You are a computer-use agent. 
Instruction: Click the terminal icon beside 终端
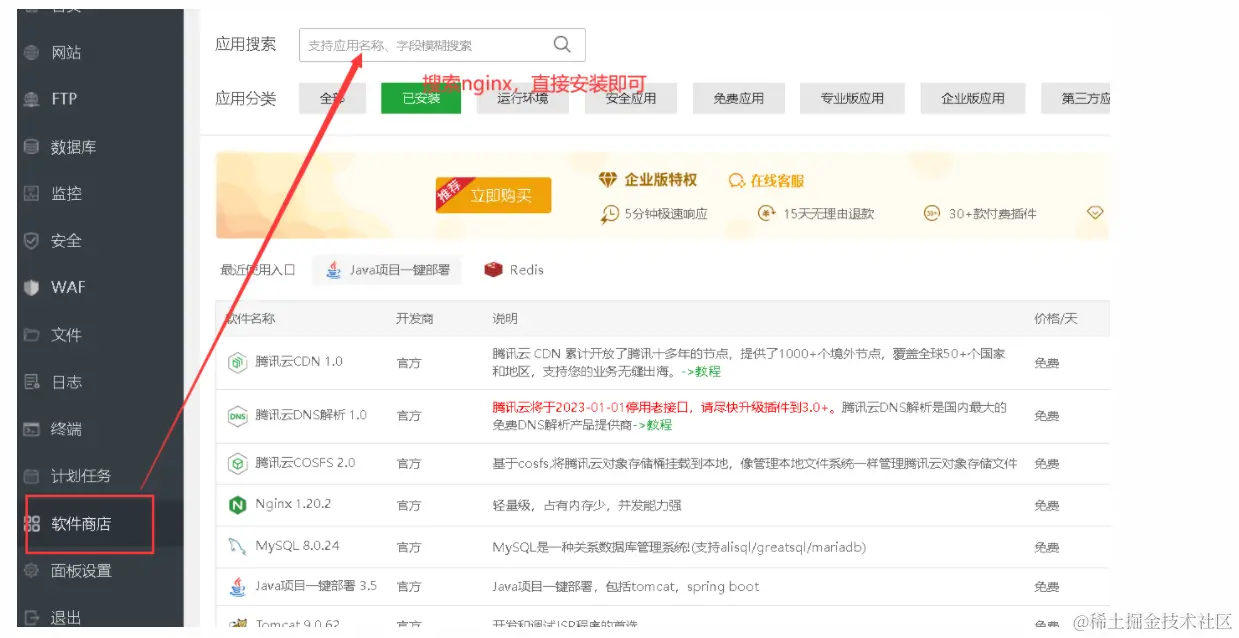32,429
